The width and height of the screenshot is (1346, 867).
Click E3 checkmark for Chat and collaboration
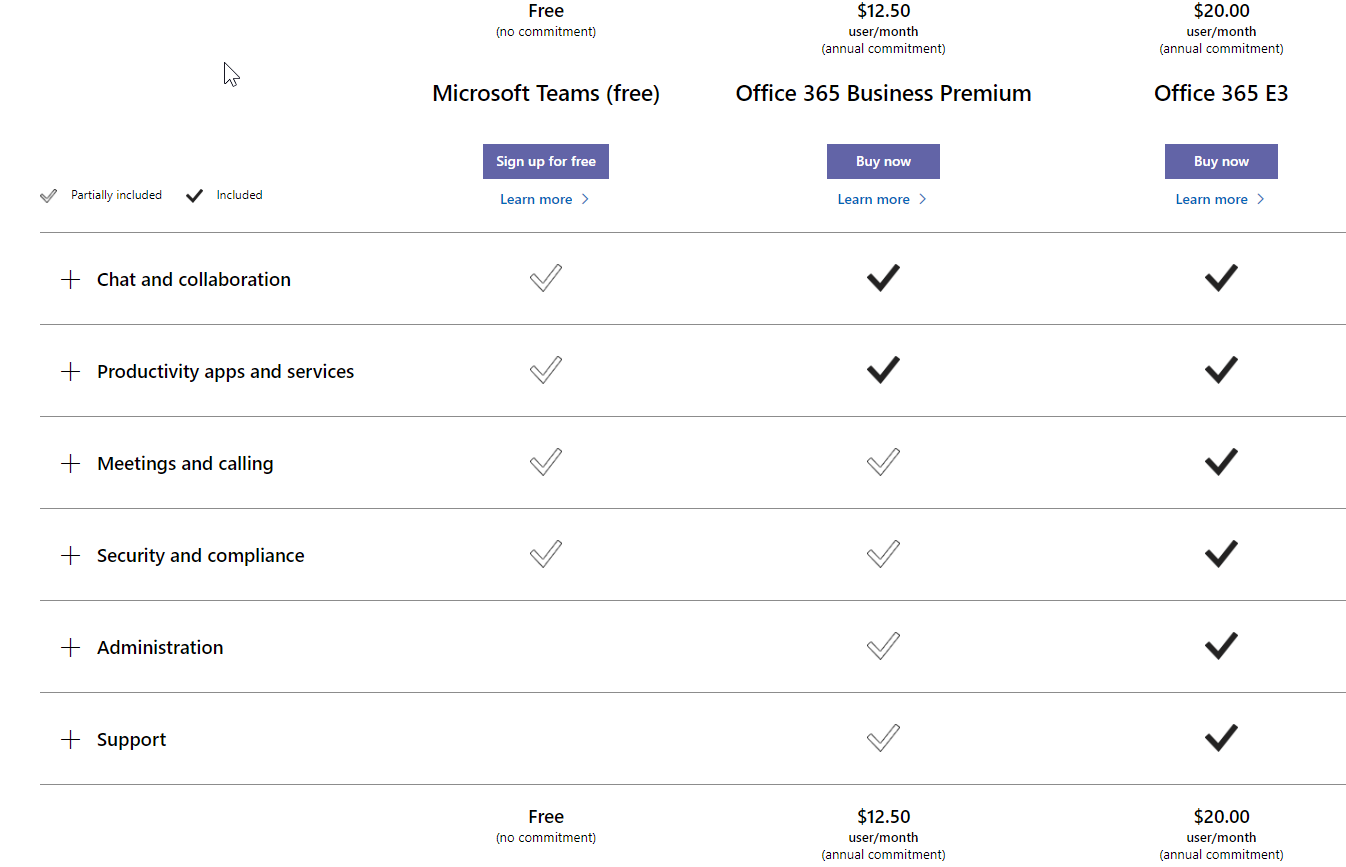tap(1221, 278)
